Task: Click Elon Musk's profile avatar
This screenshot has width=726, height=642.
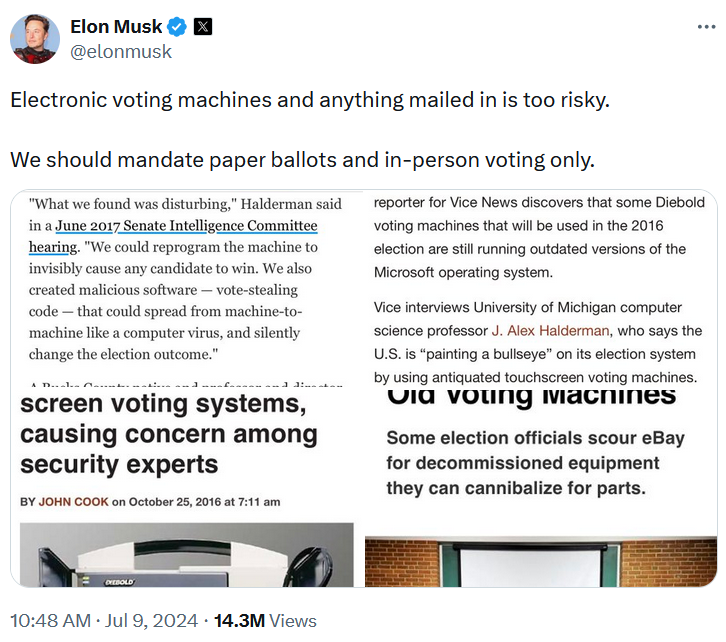Action: pyautogui.click(x=35, y=39)
